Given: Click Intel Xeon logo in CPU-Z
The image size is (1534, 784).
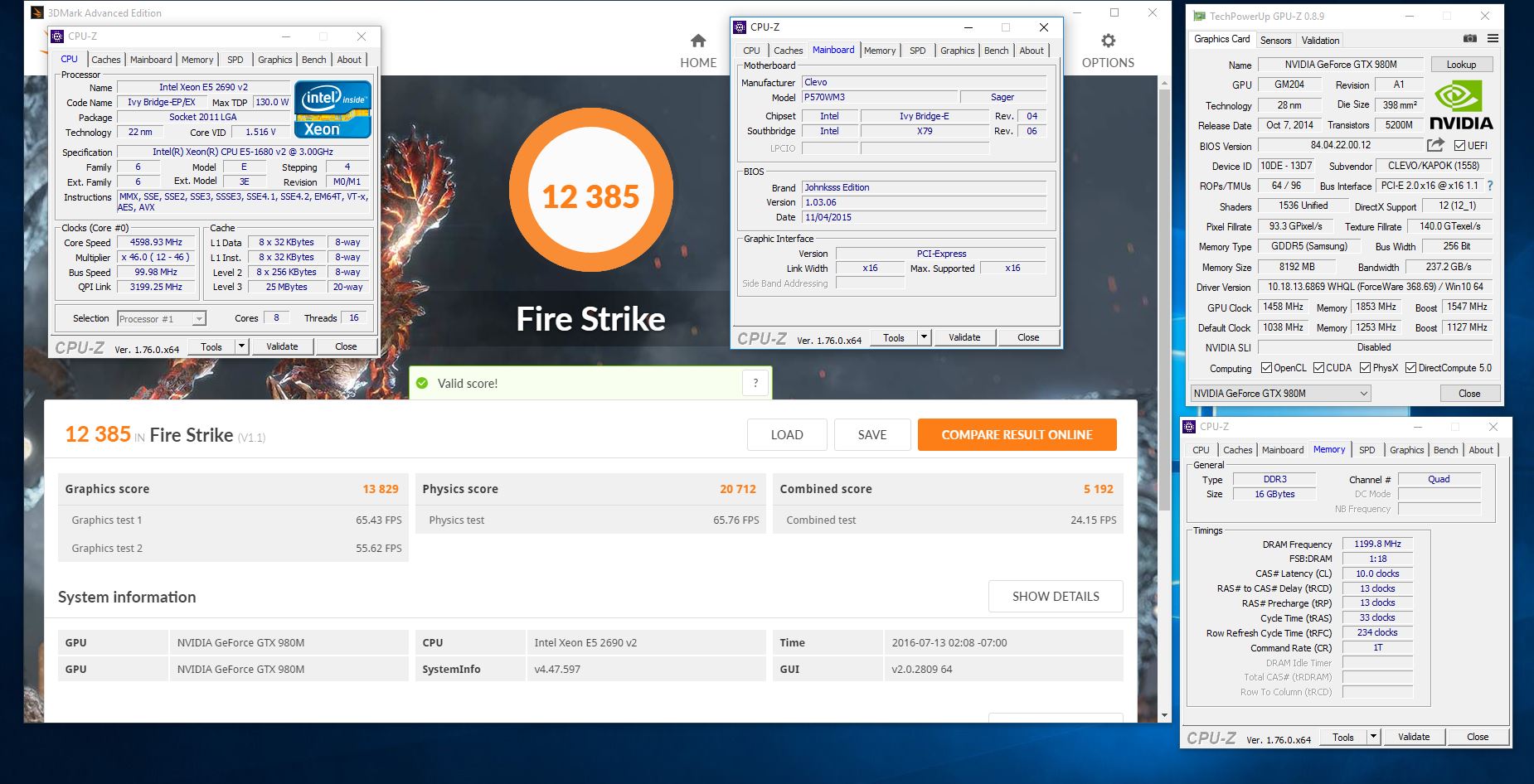Looking at the screenshot, I should (x=333, y=109).
